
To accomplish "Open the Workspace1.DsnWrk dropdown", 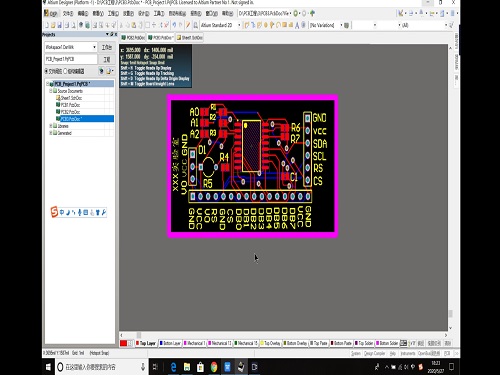I will click(x=94, y=47).
